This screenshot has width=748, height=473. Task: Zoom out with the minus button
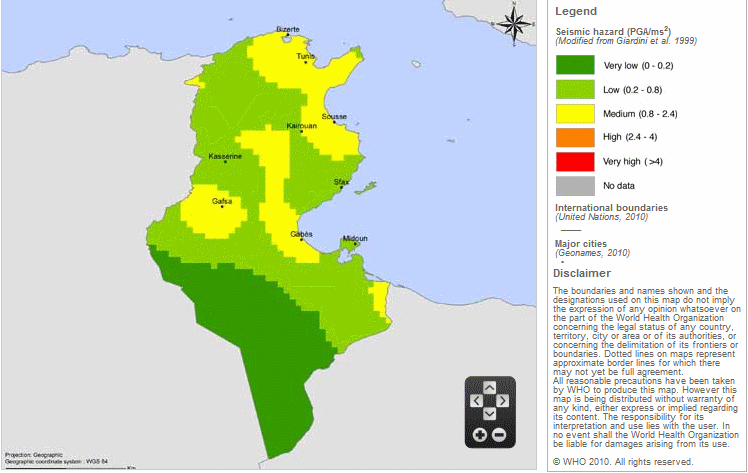pyautogui.click(x=499, y=434)
